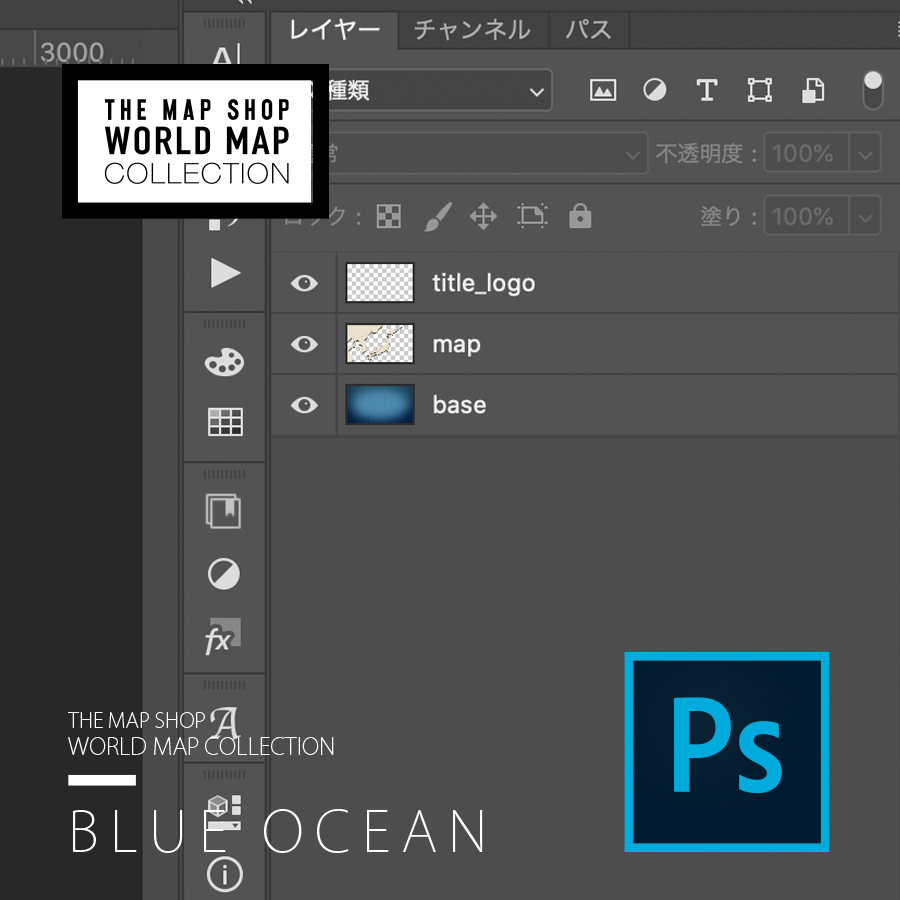
Task: Select the title_logo layer name
Action: tap(483, 284)
